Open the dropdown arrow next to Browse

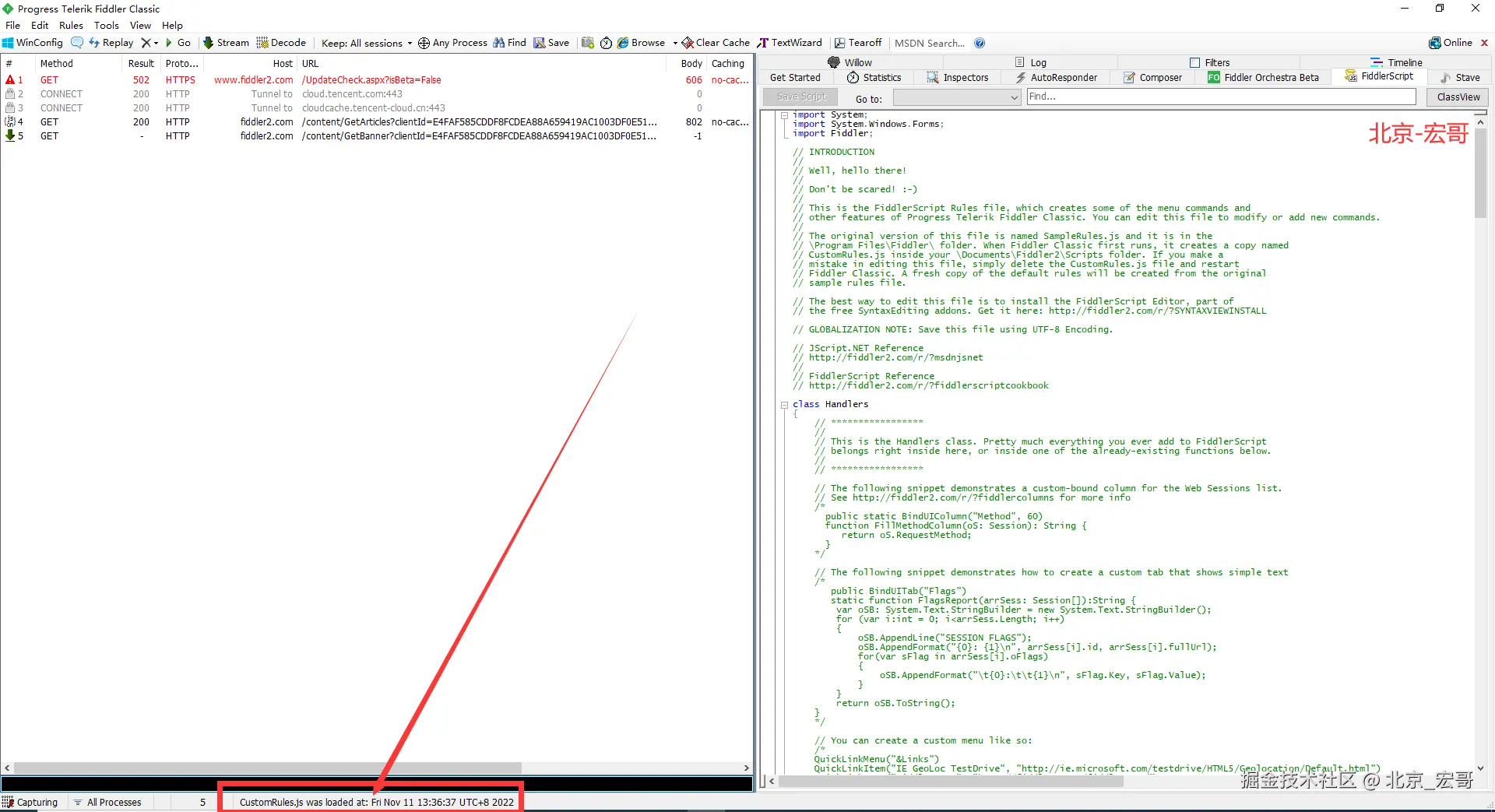pyautogui.click(x=675, y=43)
